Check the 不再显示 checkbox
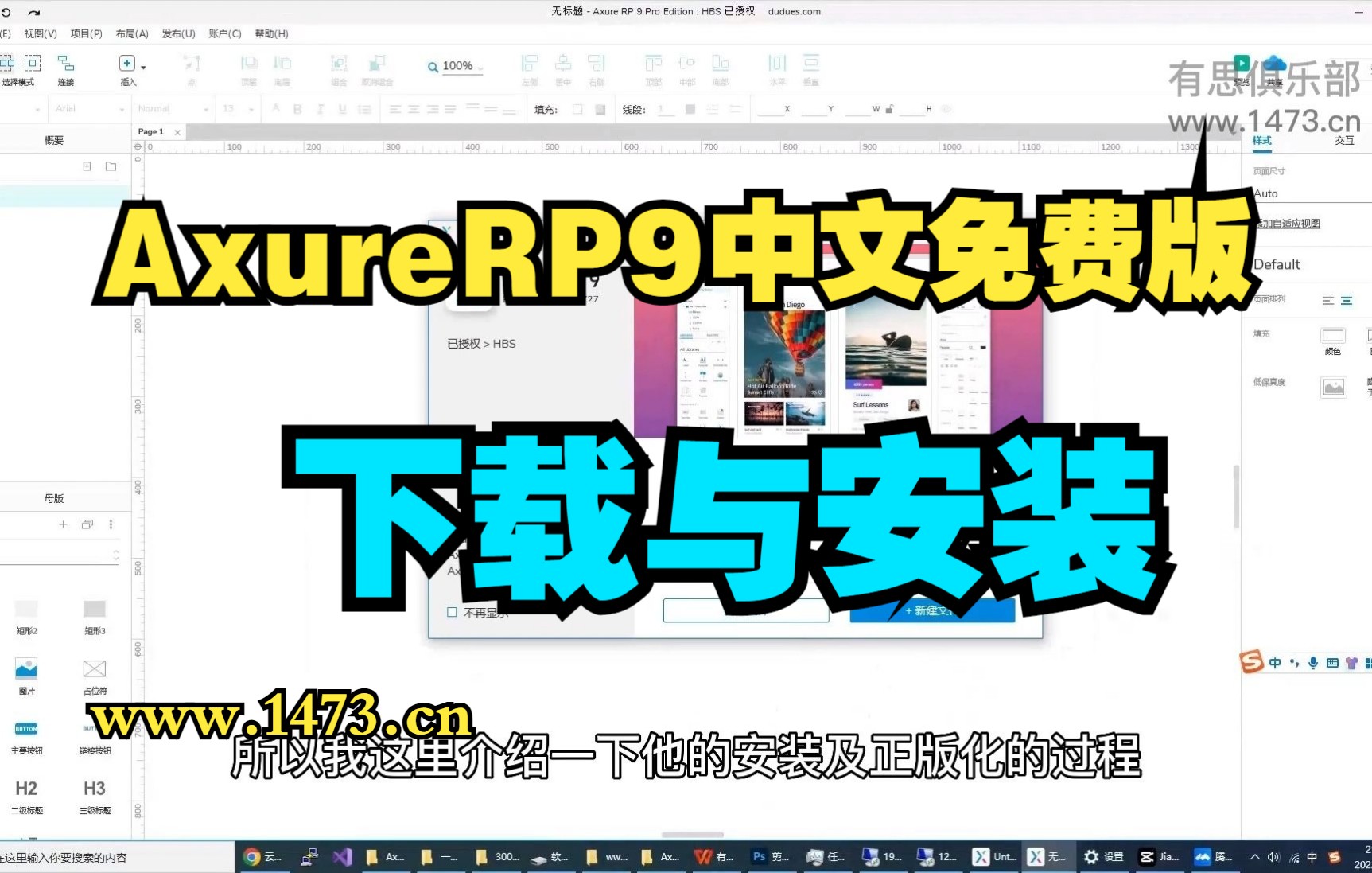The image size is (1372, 873). pyautogui.click(x=452, y=612)
